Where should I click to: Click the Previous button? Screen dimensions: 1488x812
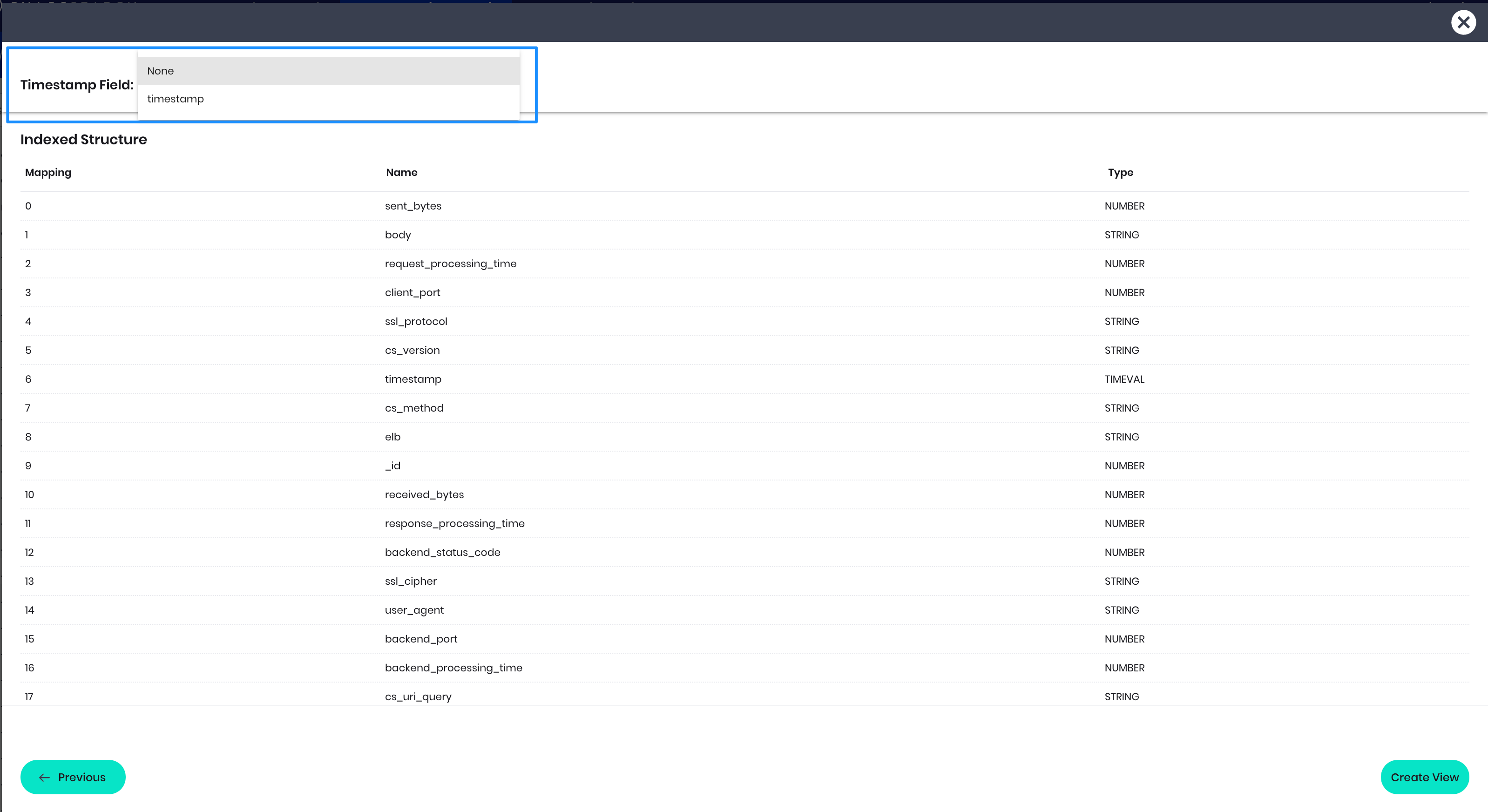click(73, 777)
